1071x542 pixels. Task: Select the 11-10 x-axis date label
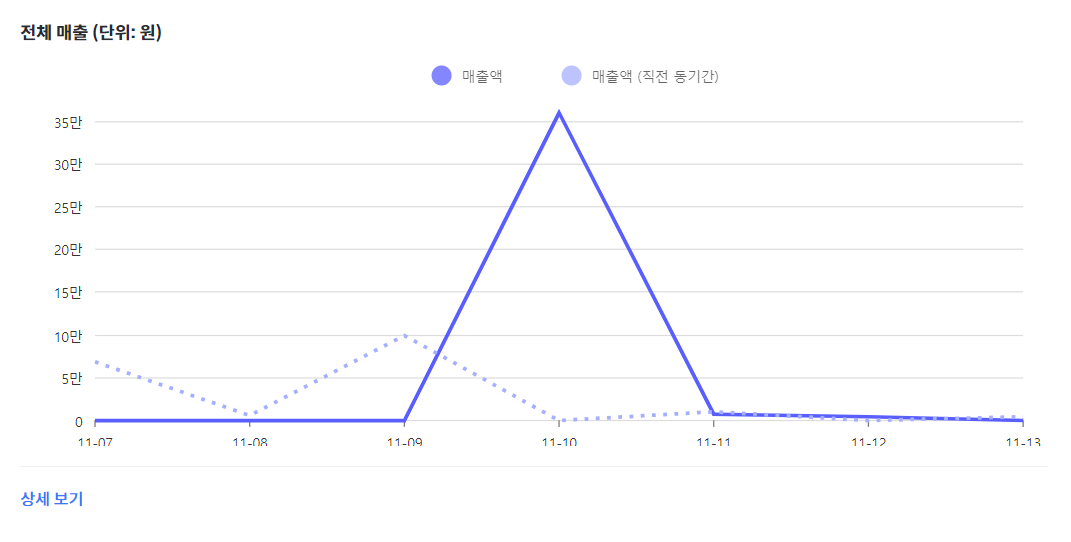coord(559,442)
